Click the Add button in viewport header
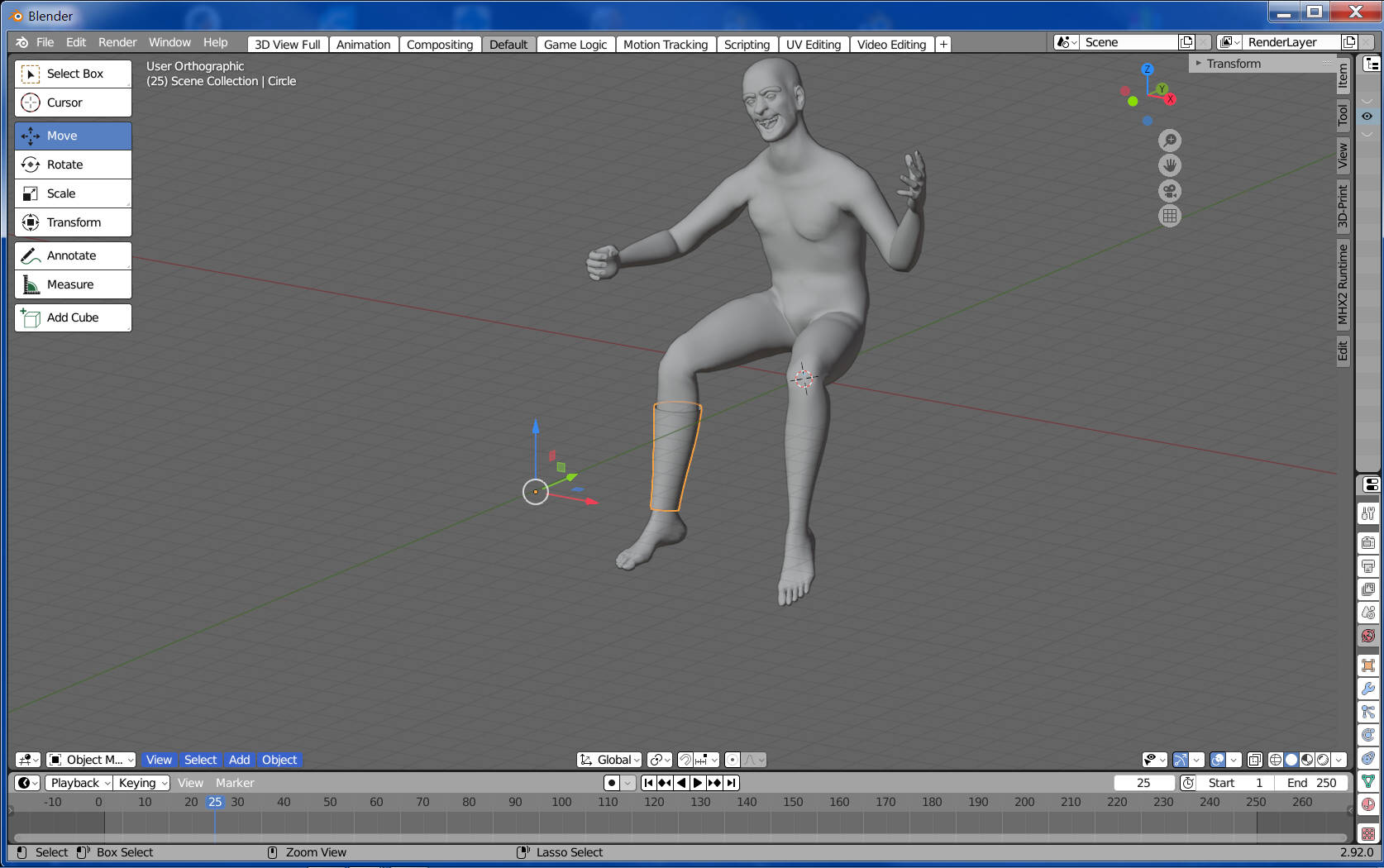1384x868 pixels. 240,760
